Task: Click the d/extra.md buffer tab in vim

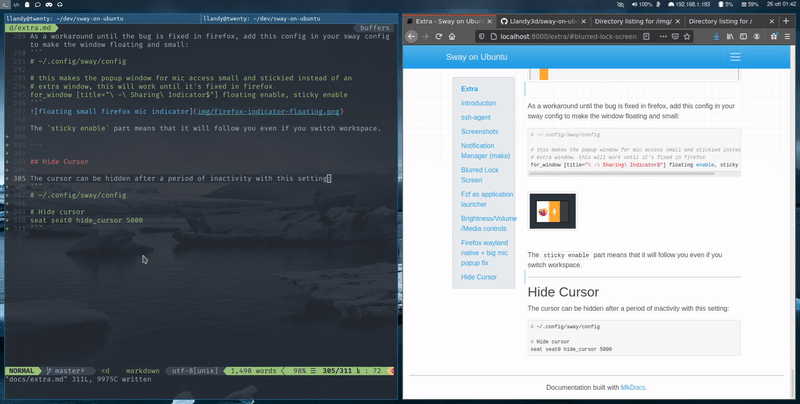Action: pyautogui.click(x=31, y=28)
